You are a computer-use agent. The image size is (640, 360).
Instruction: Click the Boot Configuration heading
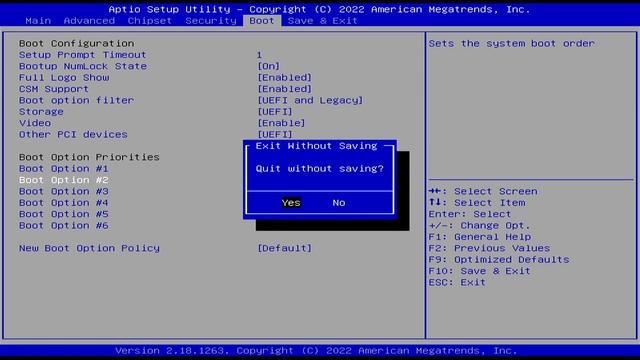pos(76,43)
